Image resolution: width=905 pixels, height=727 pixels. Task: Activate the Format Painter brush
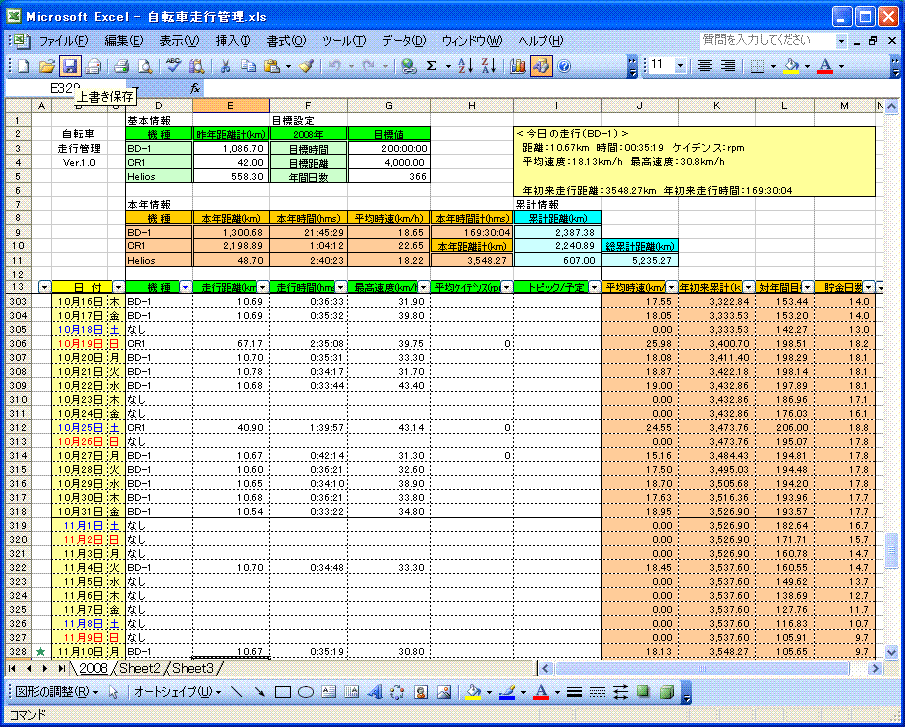point(306,66)
